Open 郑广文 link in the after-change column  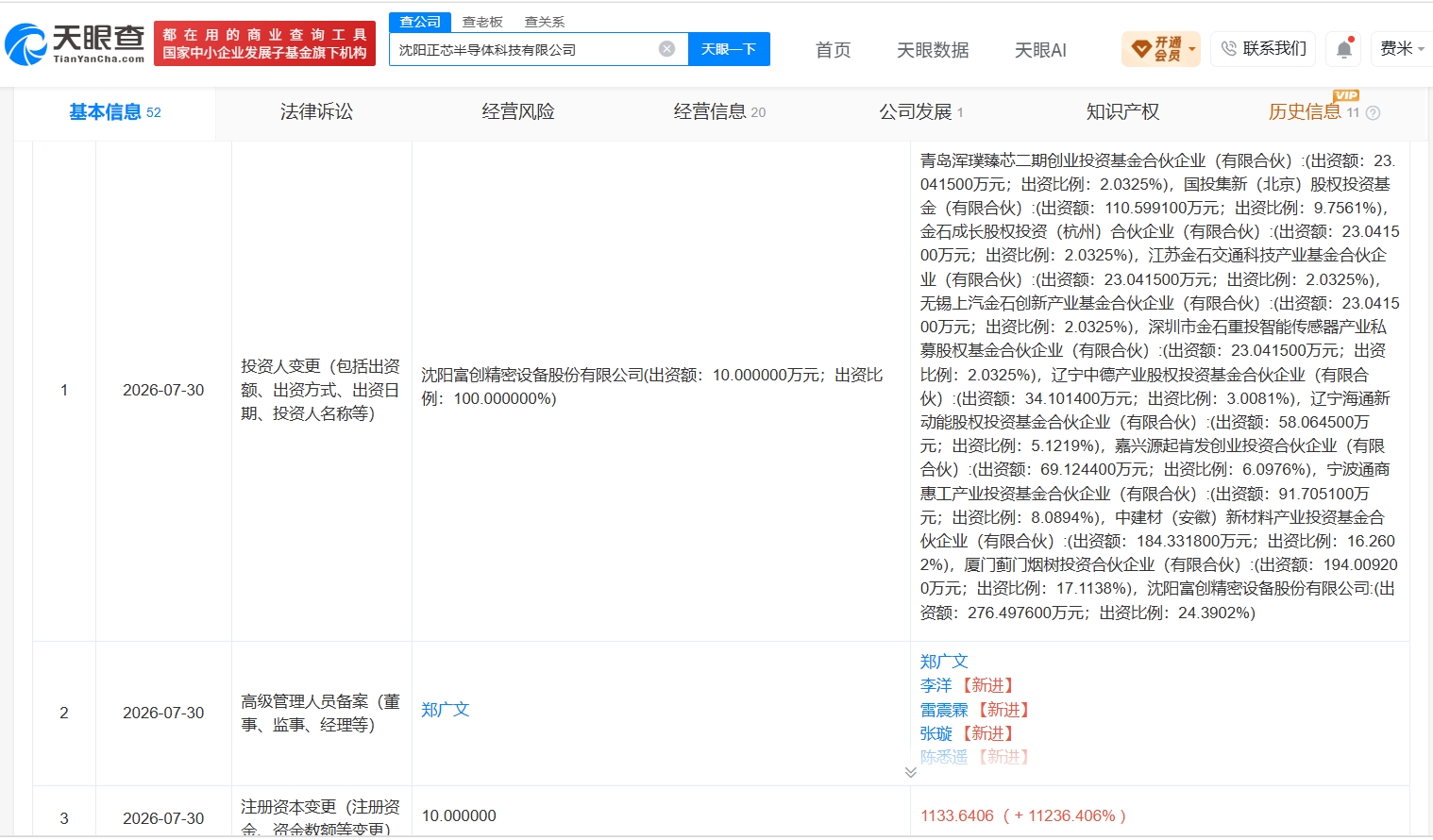click(944, 662)
